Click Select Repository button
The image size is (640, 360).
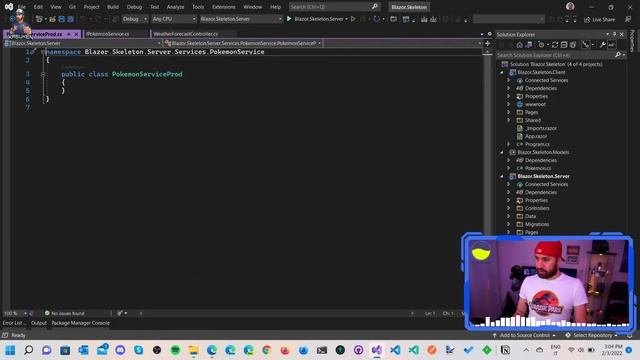click(591, 335)
